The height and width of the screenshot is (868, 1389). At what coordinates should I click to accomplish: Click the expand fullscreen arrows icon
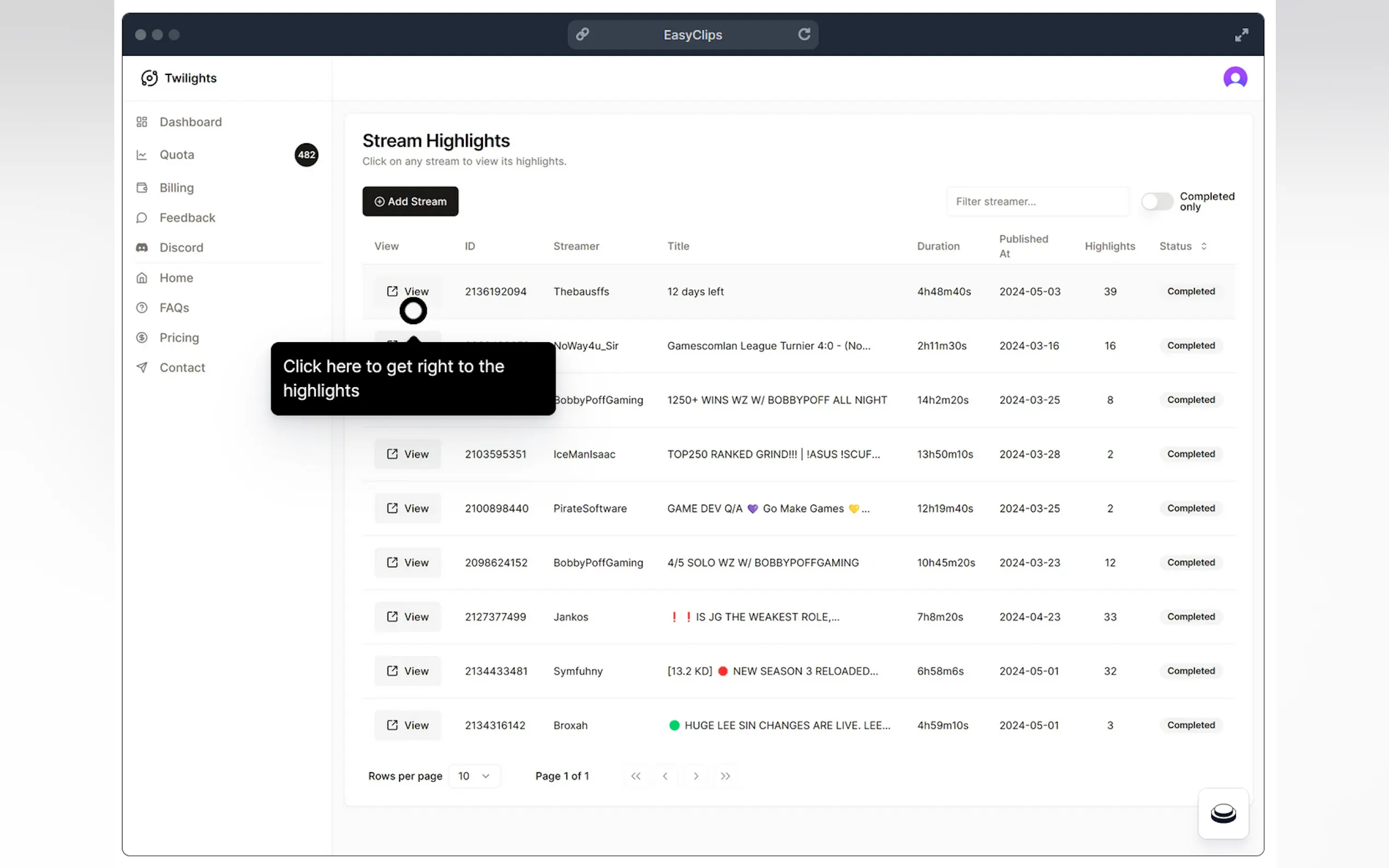tap(1241, 35)
